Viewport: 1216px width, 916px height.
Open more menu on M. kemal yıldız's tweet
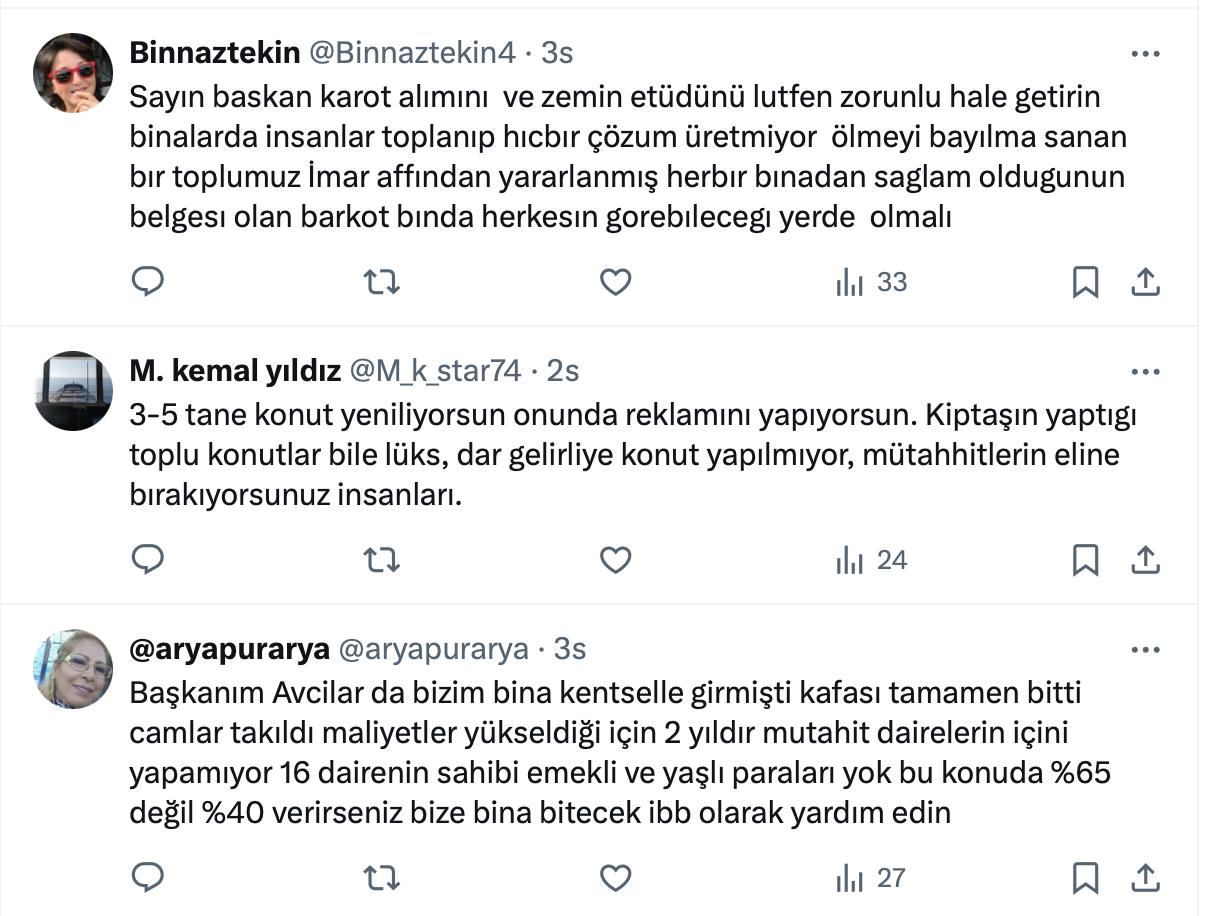pos(1144,372)
